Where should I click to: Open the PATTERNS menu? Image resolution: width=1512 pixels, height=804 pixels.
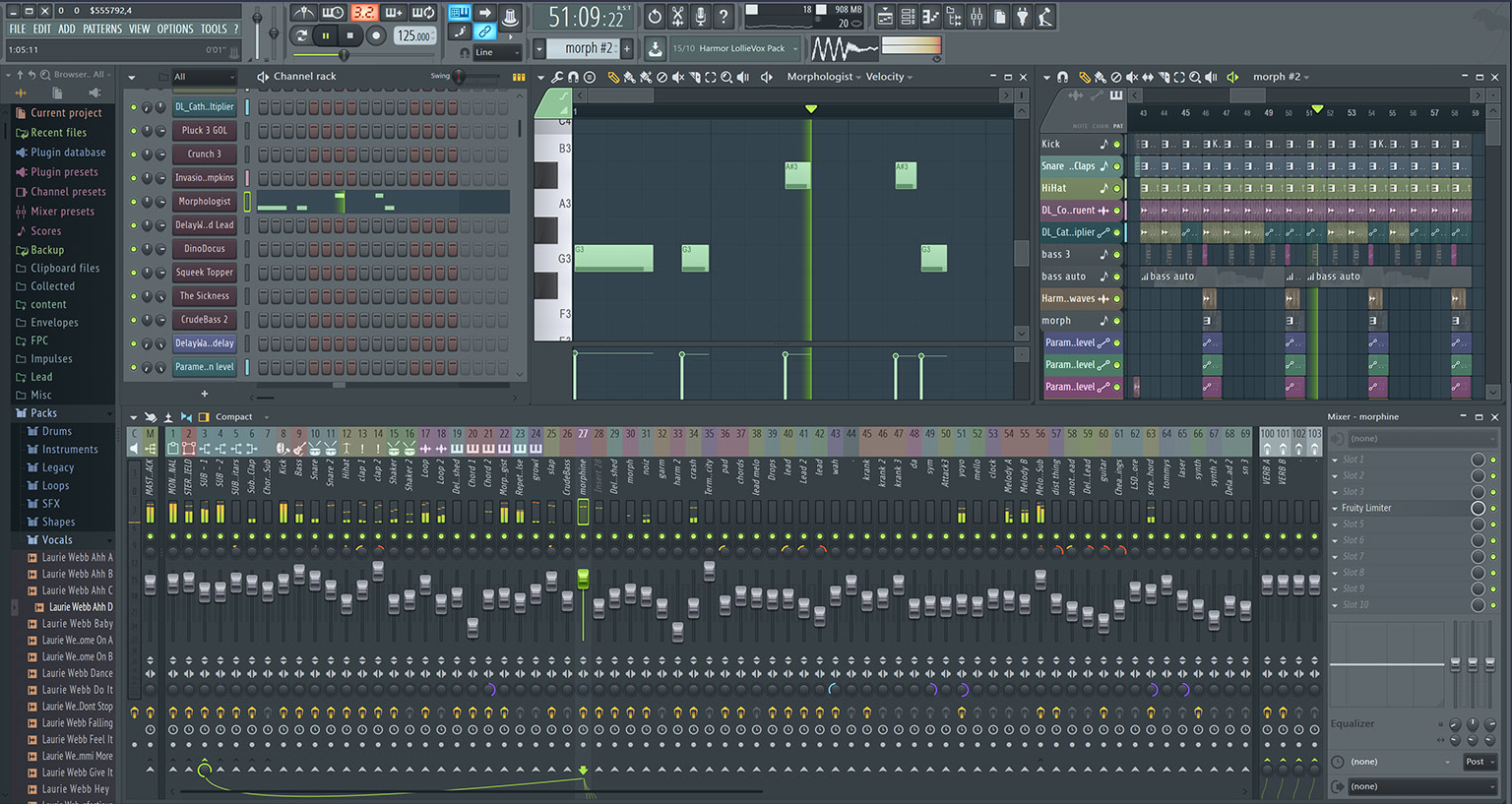click(102, 30)
